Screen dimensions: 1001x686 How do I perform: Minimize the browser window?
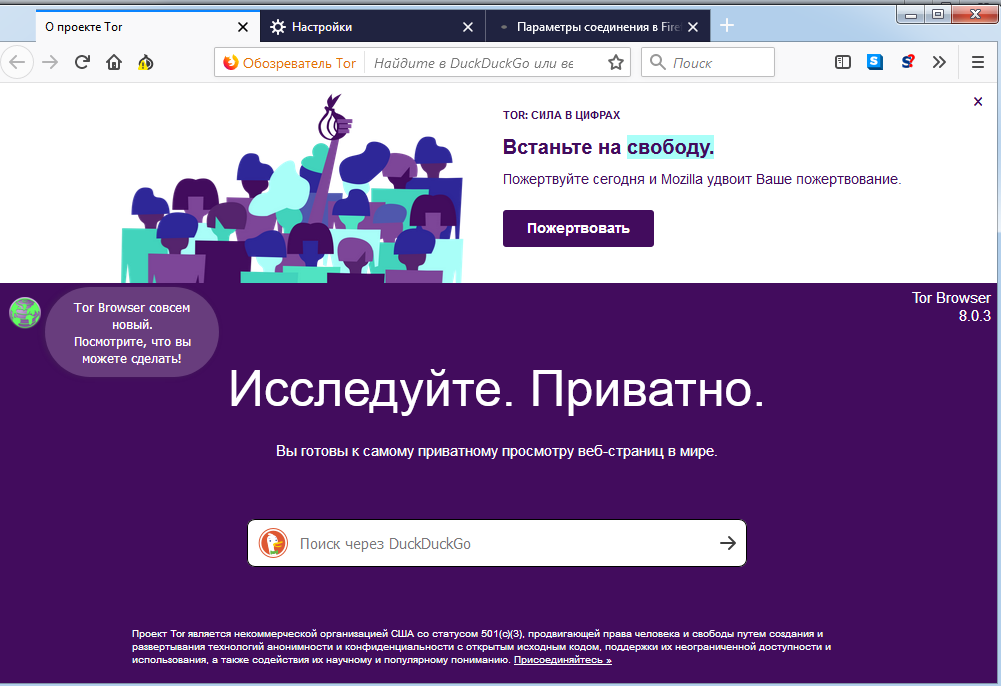pyautogui.click(x=911, y=14)
